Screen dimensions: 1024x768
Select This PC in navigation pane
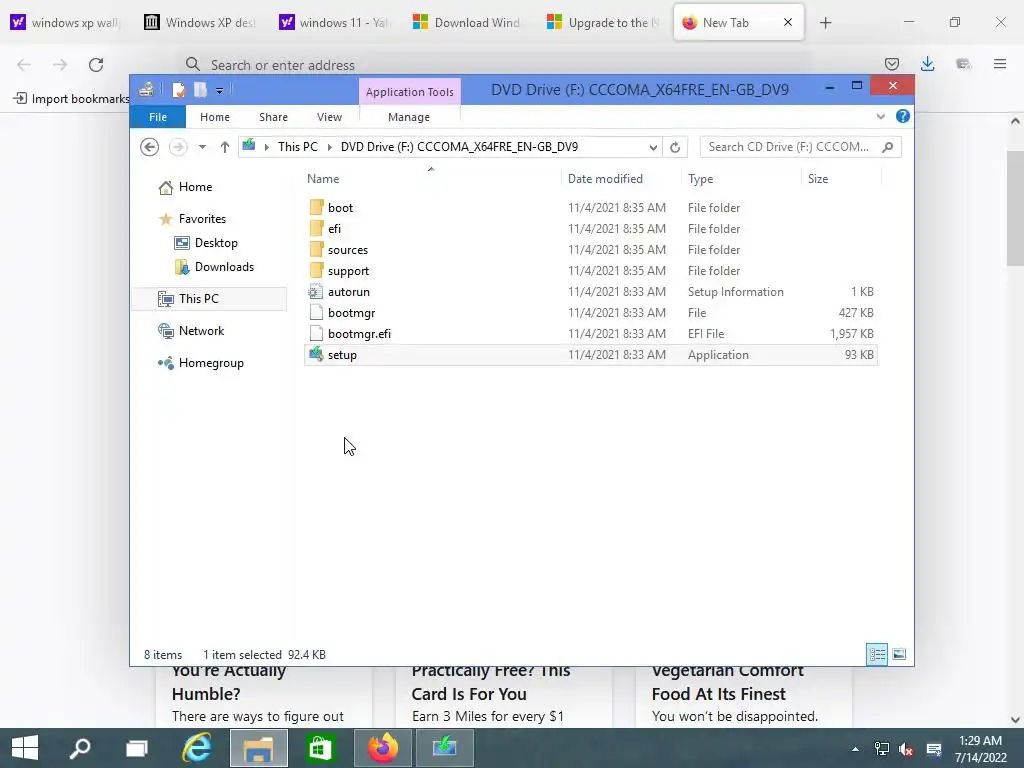pyautogui.click(x=199, y=298)
